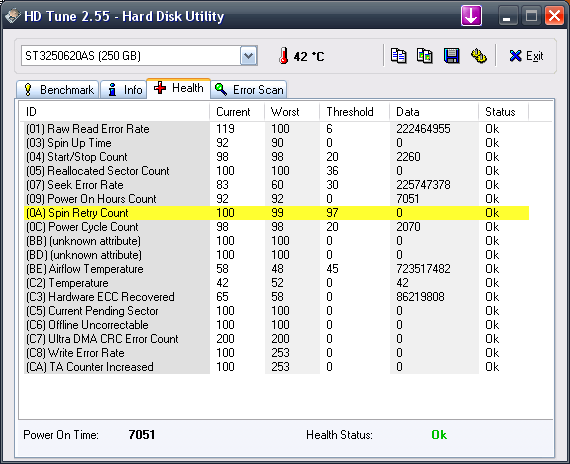Click data value 222464955
This screenshot has height=464, width=570.
point(423,129)
